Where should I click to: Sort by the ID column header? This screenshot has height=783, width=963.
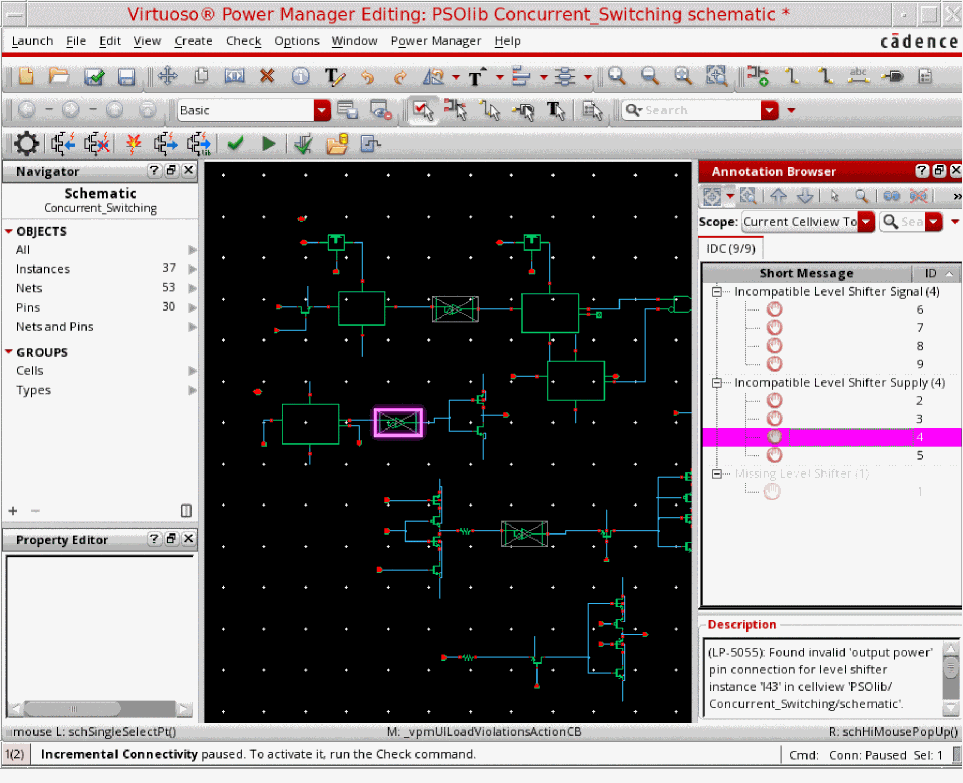931,273
